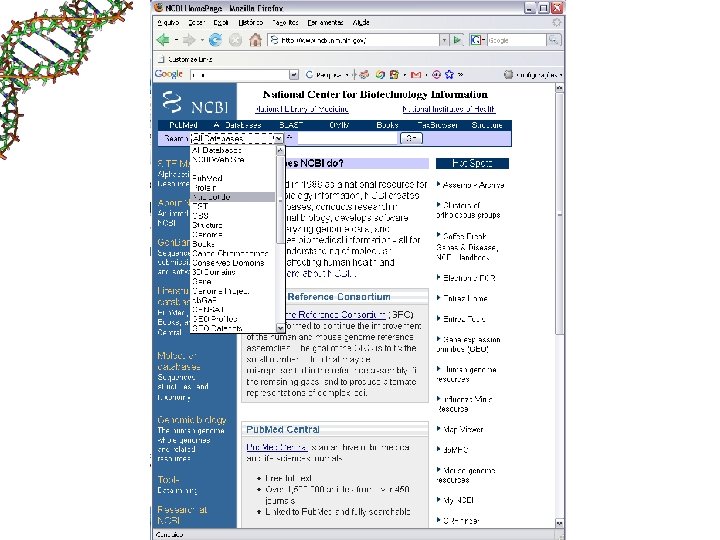Click the Go button next to the search field
720x540 pixels.
(411, 138)
